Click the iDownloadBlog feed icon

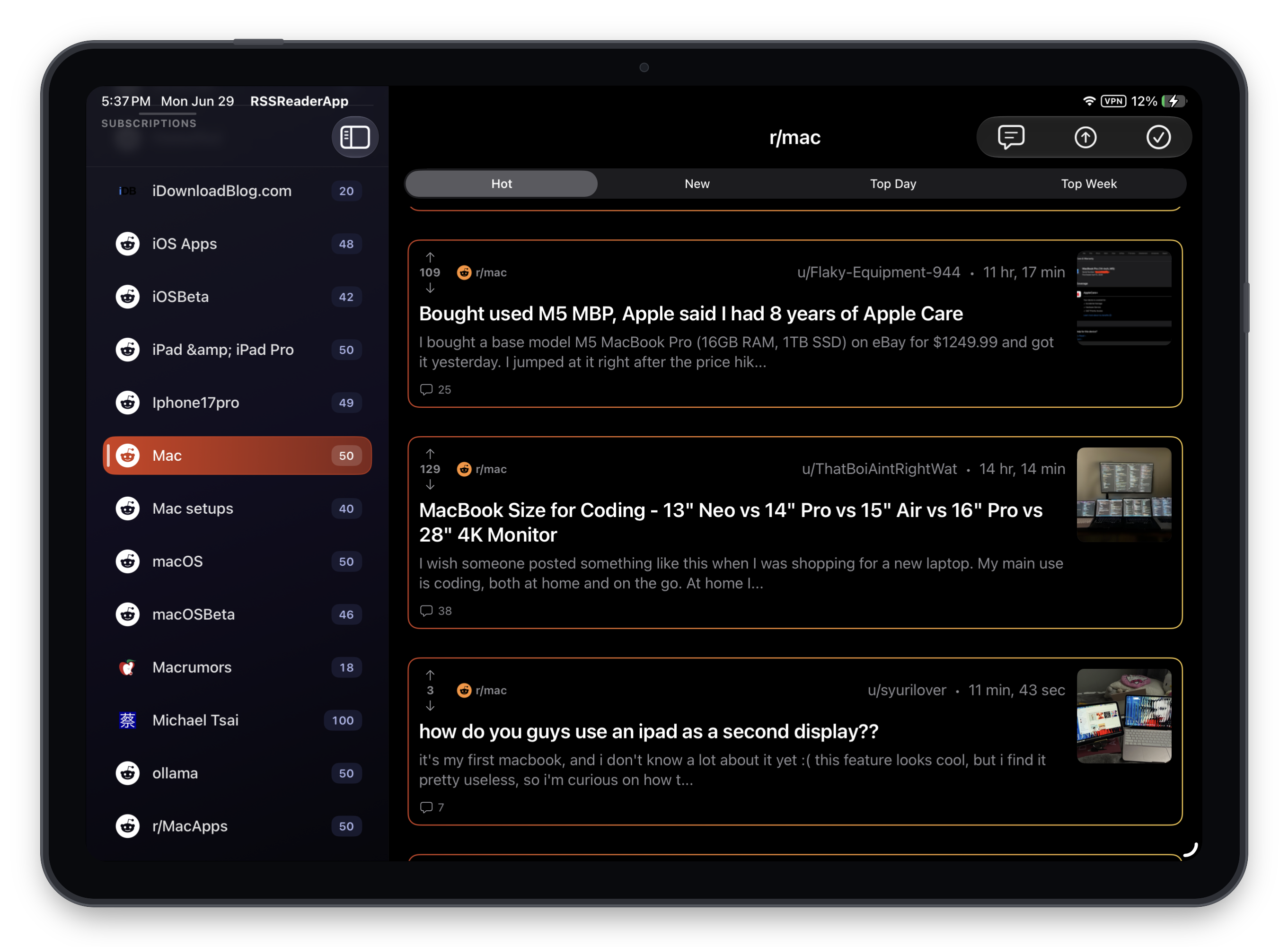[x=127, y=191]
